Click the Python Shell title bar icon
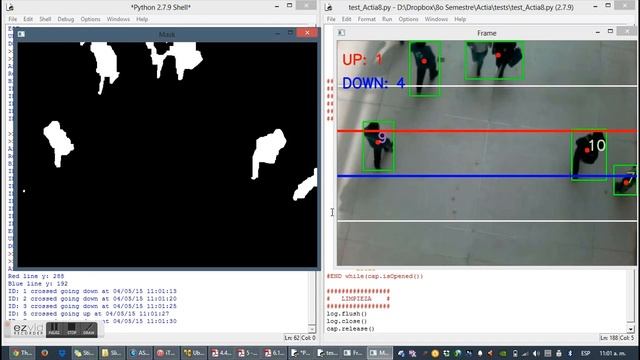The height and width of the screenshot is (360, 640). coord(10,7)
